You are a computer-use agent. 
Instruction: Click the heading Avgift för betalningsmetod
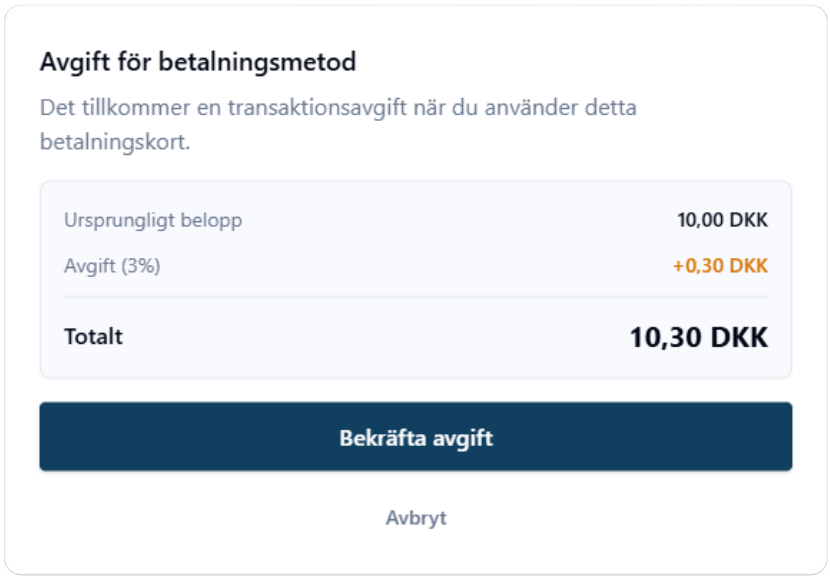(x=198, y=62)
